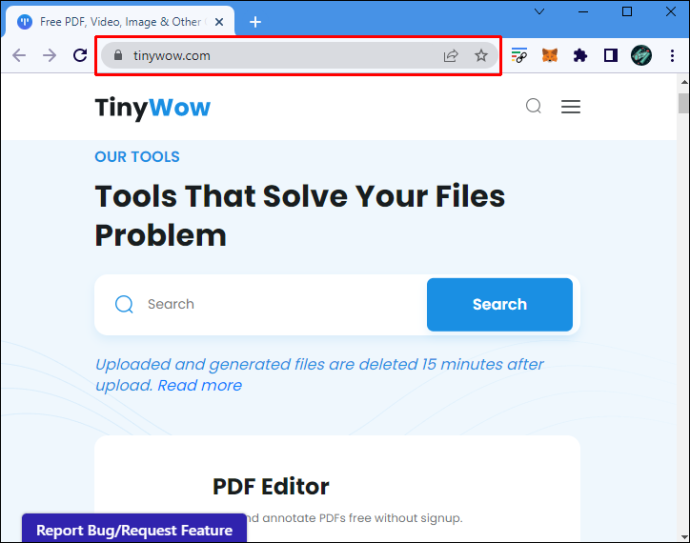The width and height of the screenshot is (690, 543).
Task: Open the hamburger navigation menu
Action: click(571, 106)
